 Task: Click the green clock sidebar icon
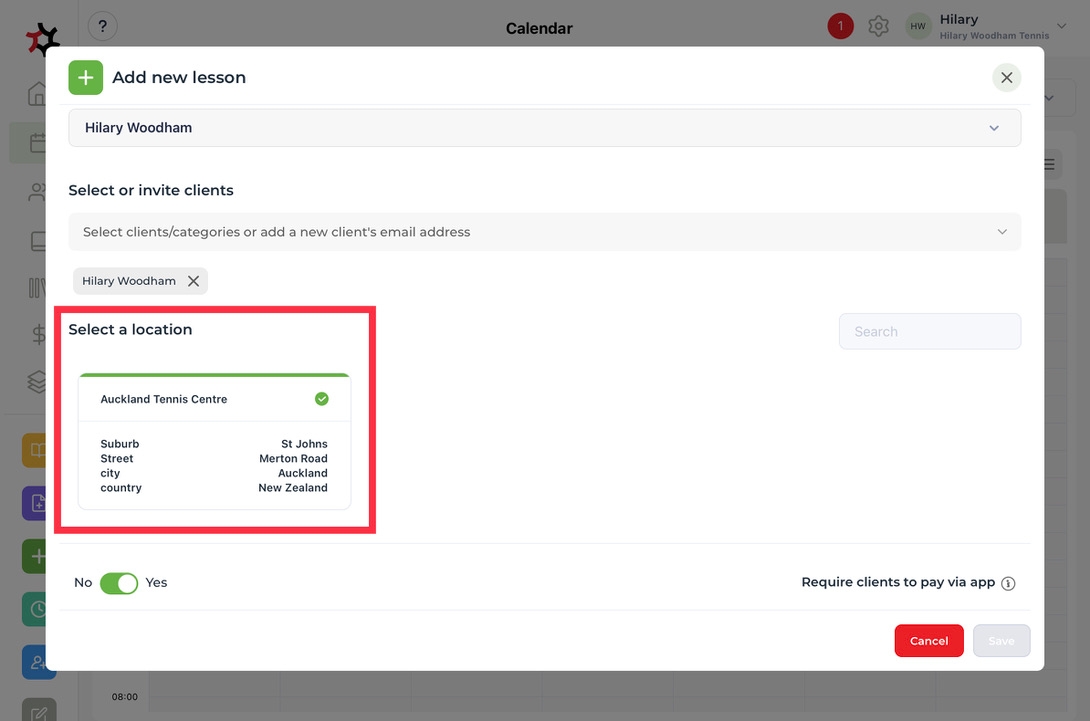point(38,608)
